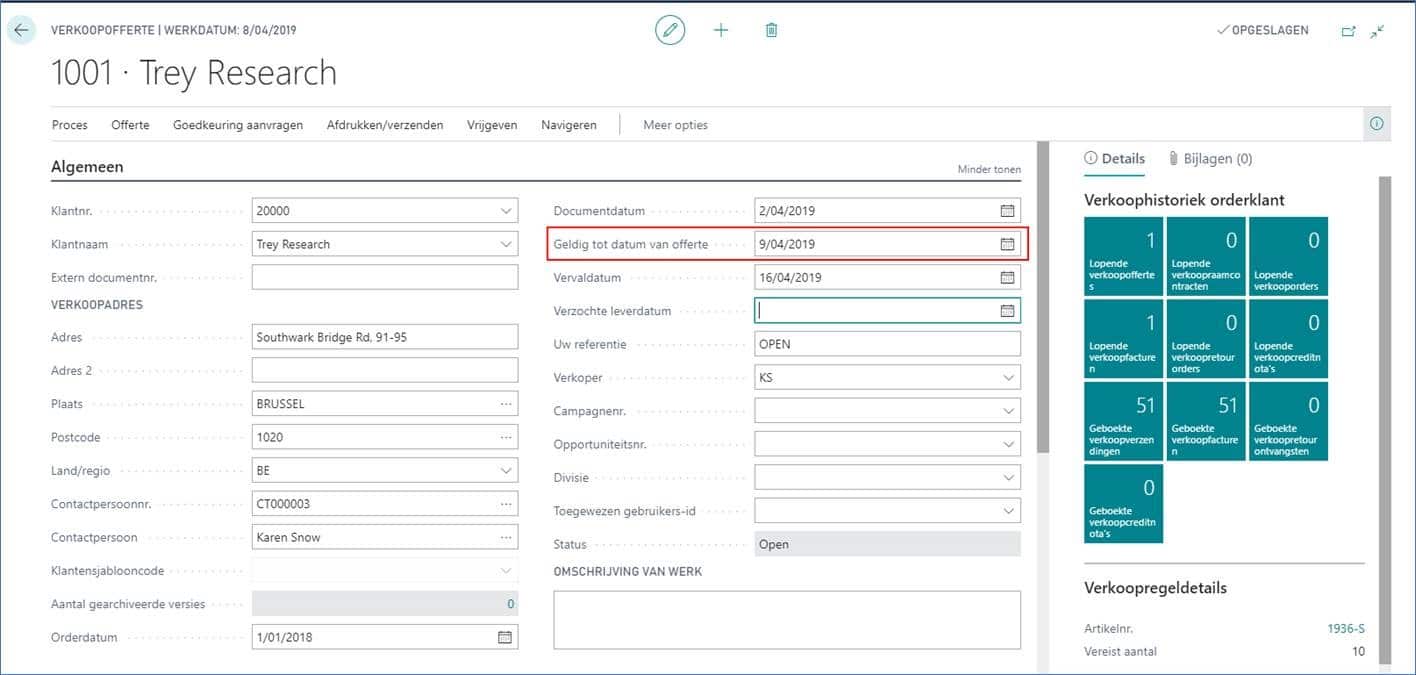This screenshot has height=675, width=1416.
Task: Open calendar for Vervaldatum
Action: 1008,277
